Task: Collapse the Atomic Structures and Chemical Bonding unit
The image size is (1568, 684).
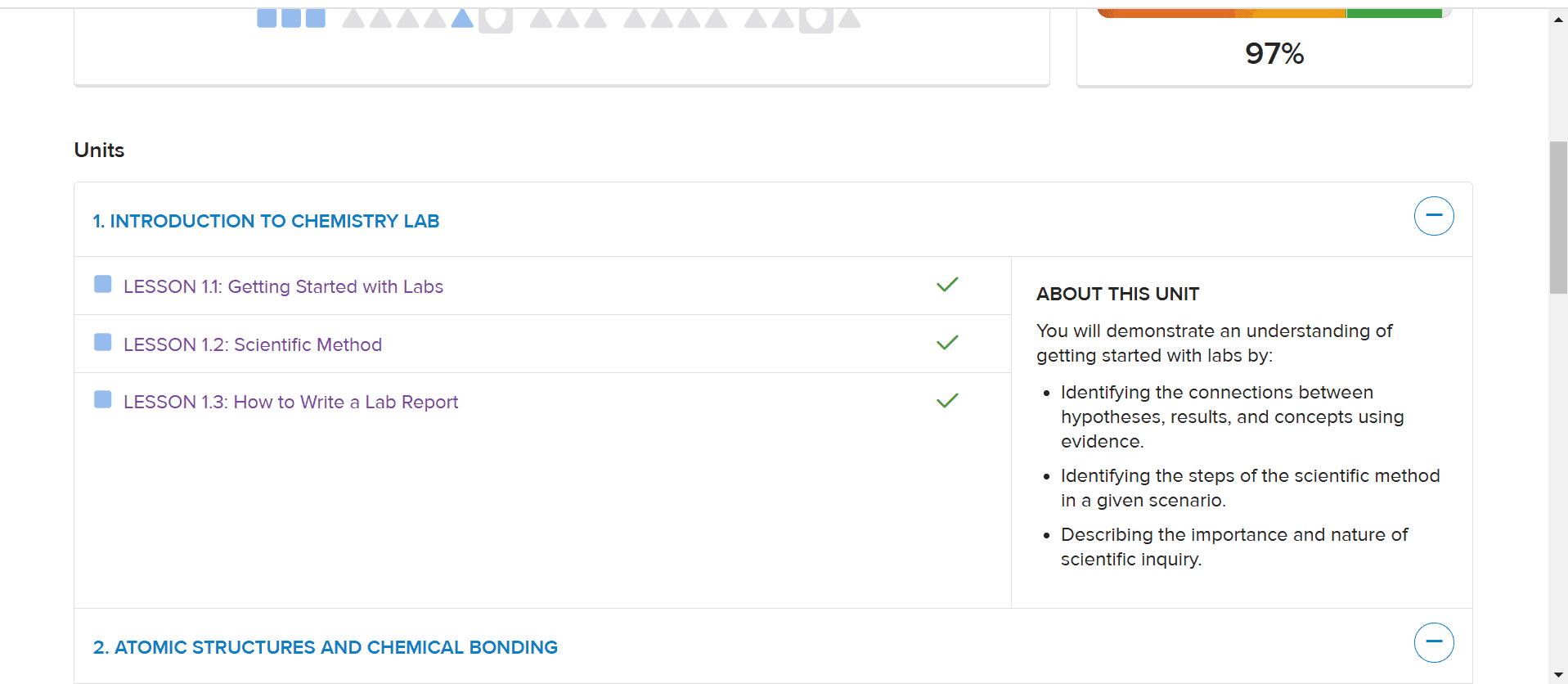Action: pyautogui.click(x=1434, y=642)
